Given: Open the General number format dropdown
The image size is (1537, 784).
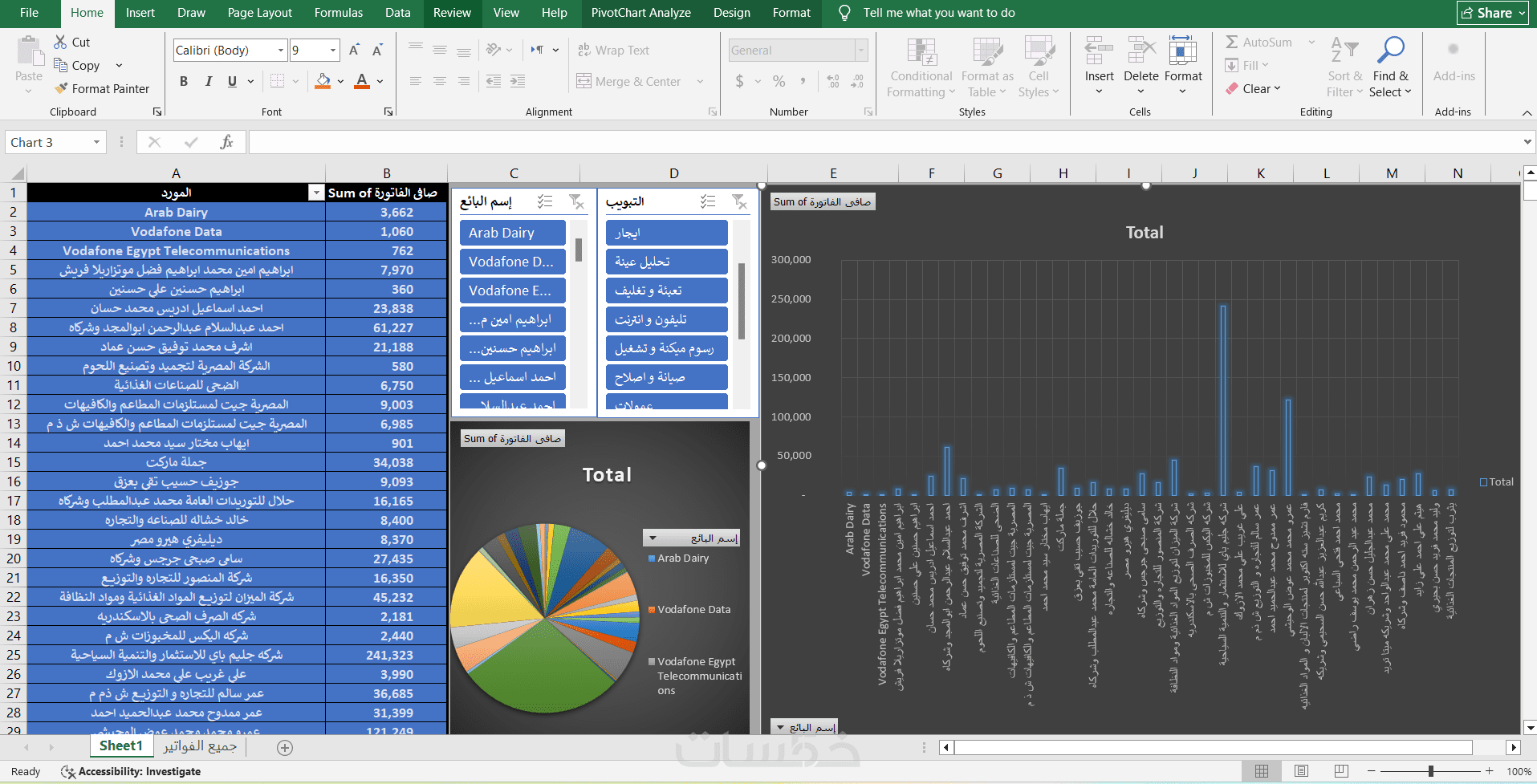Looking at the screenshot, I should click(861, 50).
